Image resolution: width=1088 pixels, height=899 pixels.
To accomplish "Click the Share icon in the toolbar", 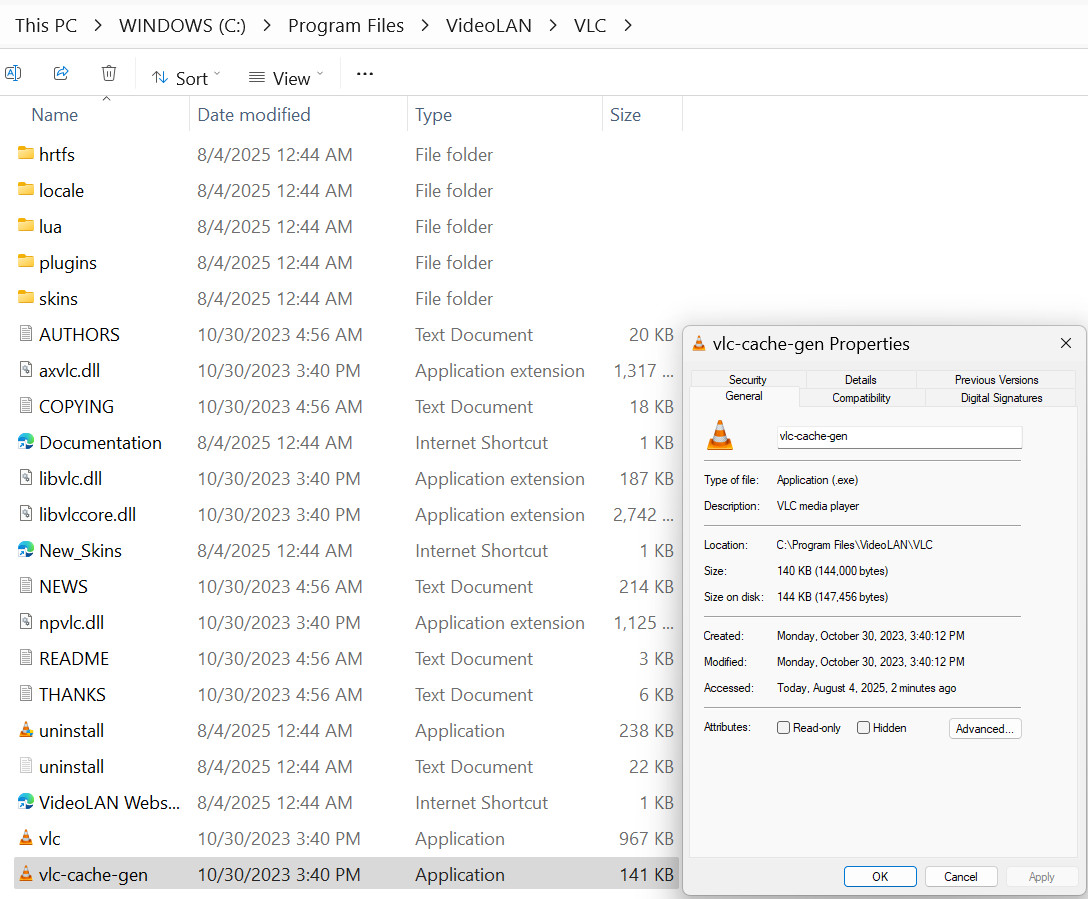I will pos(61,73).
